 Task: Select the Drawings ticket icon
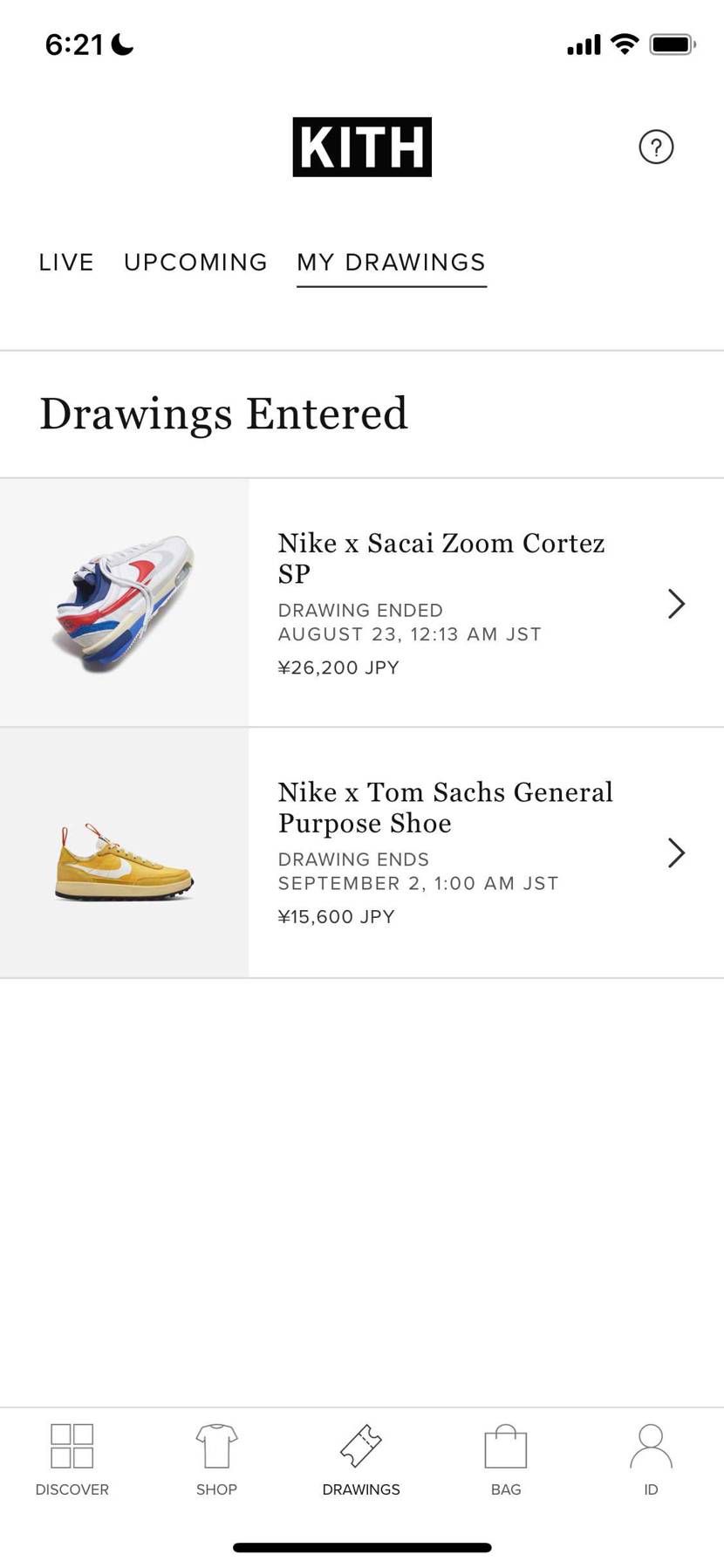coord(361,1446)
